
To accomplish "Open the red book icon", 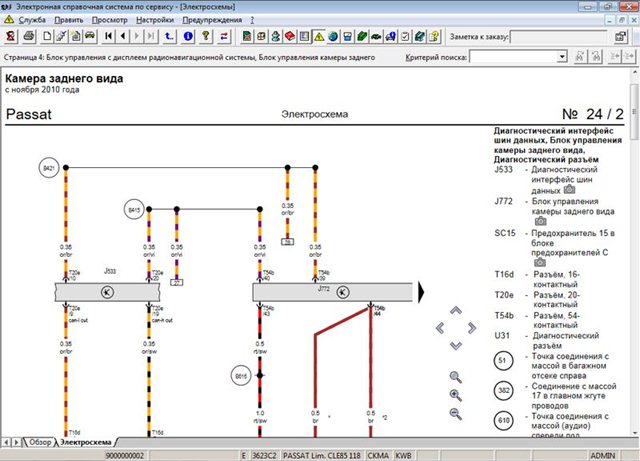I will click(x=290, y=36).
